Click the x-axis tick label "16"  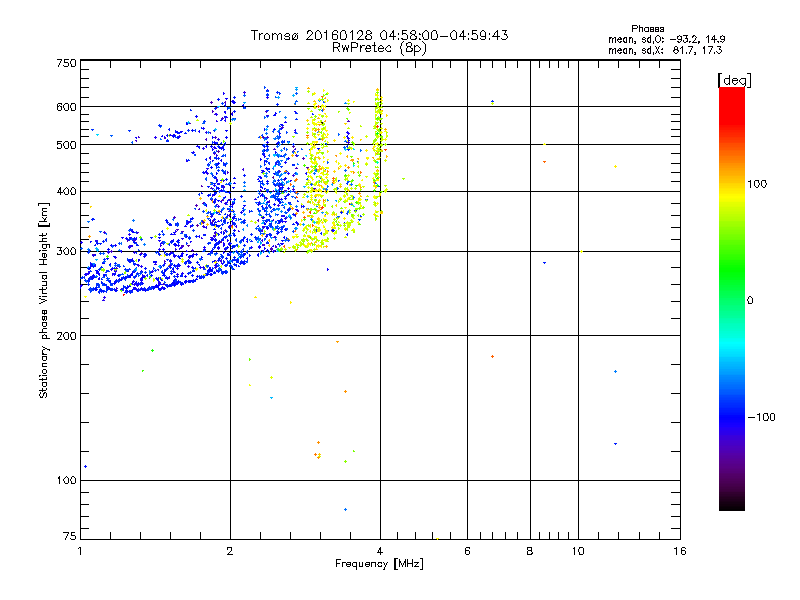click(680, 551)
